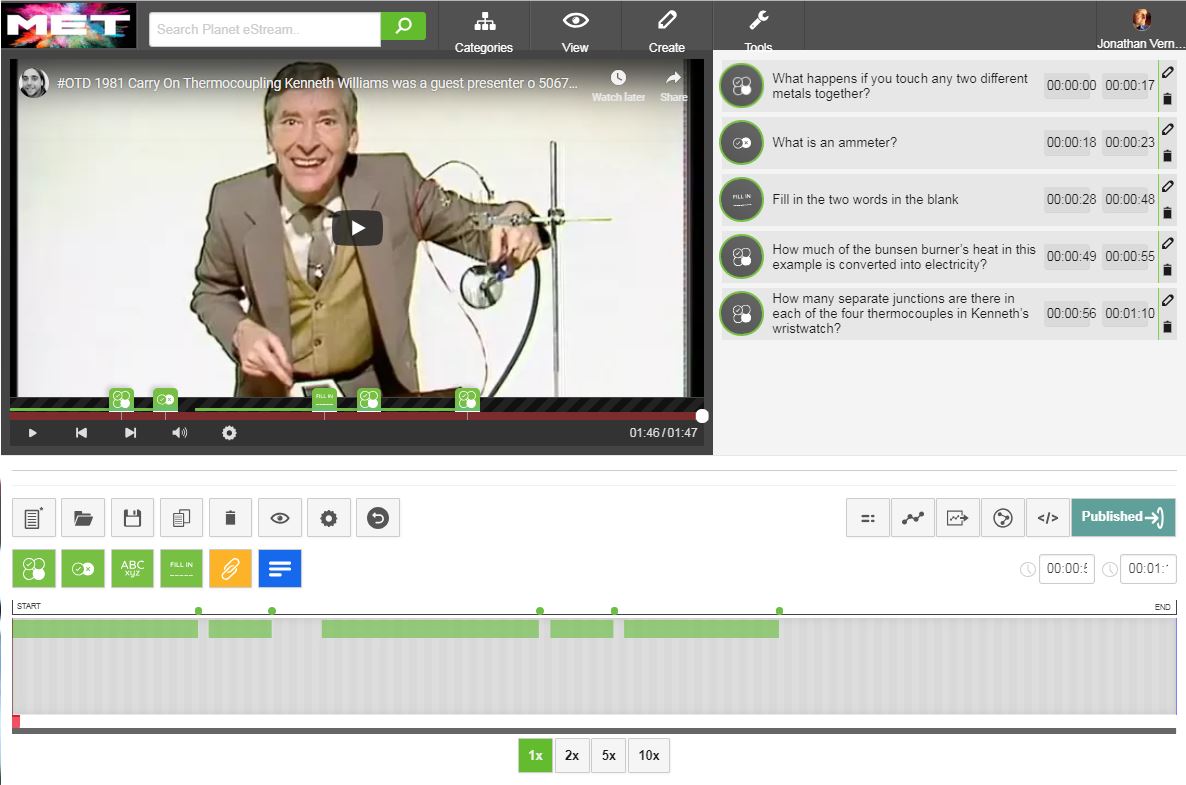Edit the 'Fill in the two words' question
Image resolution: width=1186 pixels, height=785 pixels.
coord(1168,186)
